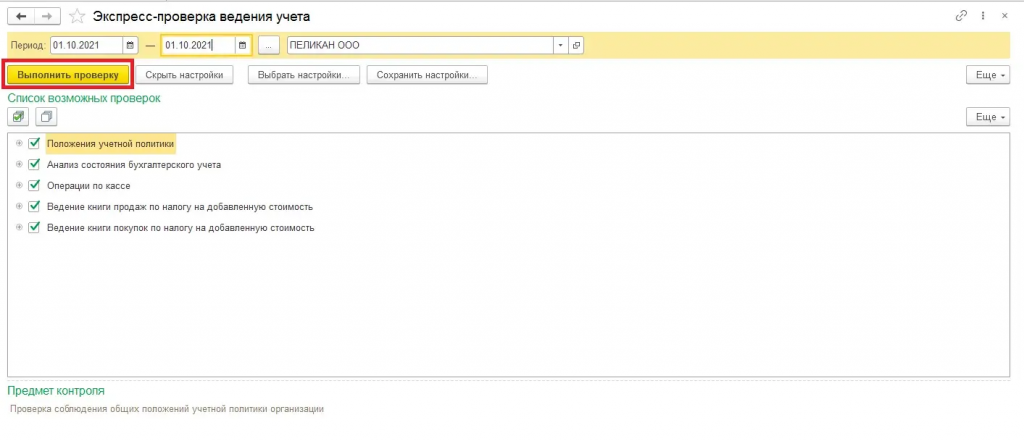The width and height of the screenshot is (1024, 441).
Task: Click the period end date field
Action: pyautogui.click(x=199, y=45)
